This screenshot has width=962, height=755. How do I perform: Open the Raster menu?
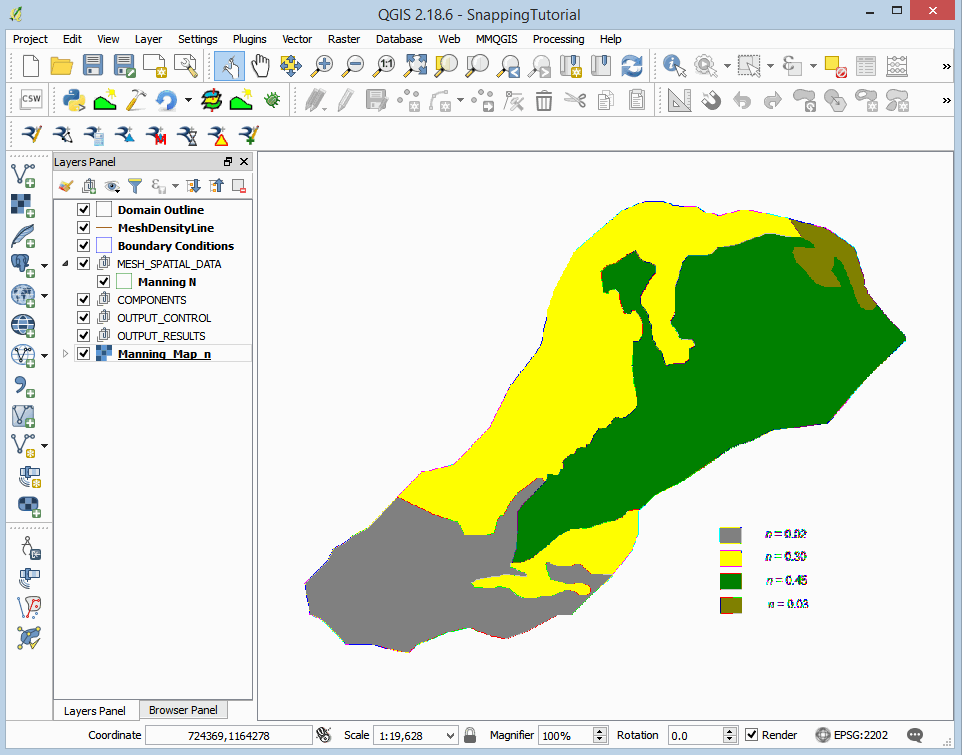click(x=344, y=39)
